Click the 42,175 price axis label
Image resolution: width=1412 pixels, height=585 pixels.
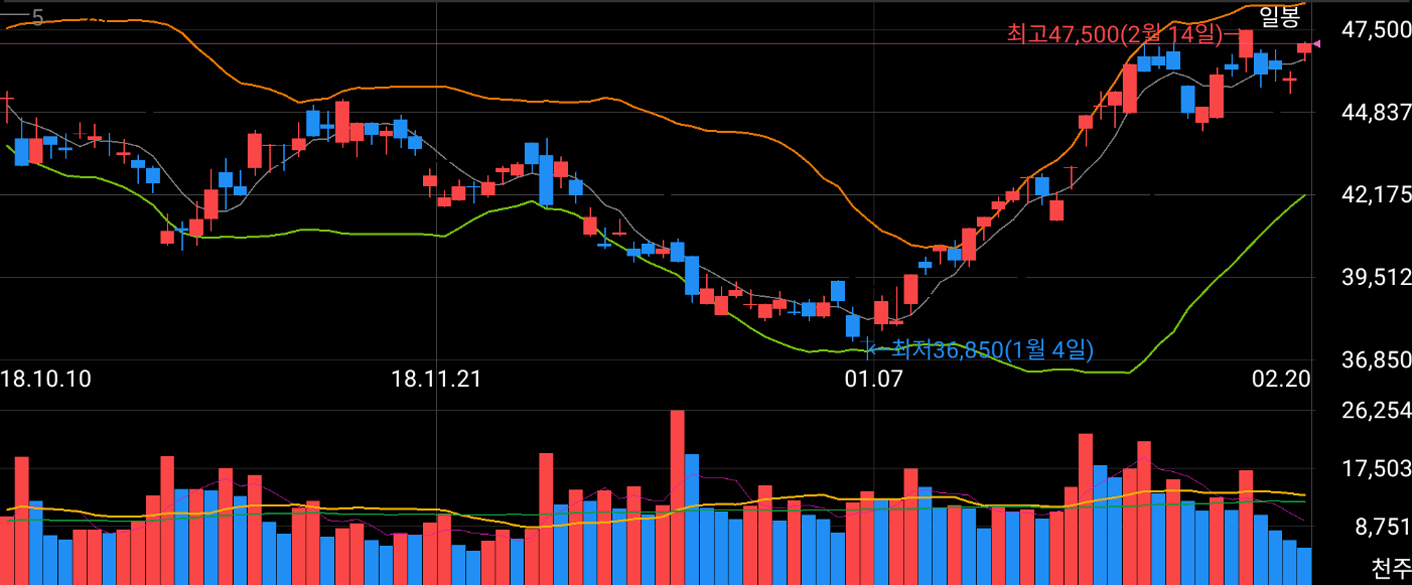tap(1376, 195)
